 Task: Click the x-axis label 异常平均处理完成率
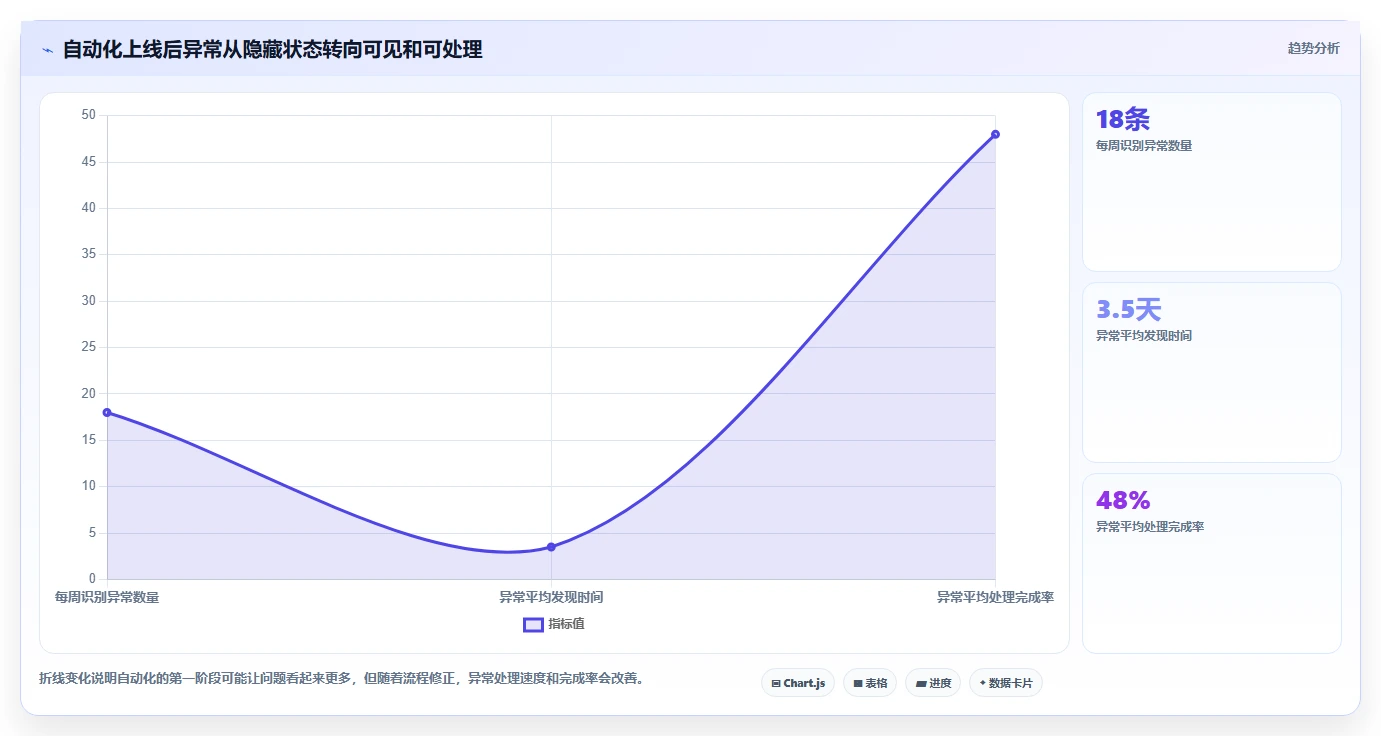pos(995,597)
